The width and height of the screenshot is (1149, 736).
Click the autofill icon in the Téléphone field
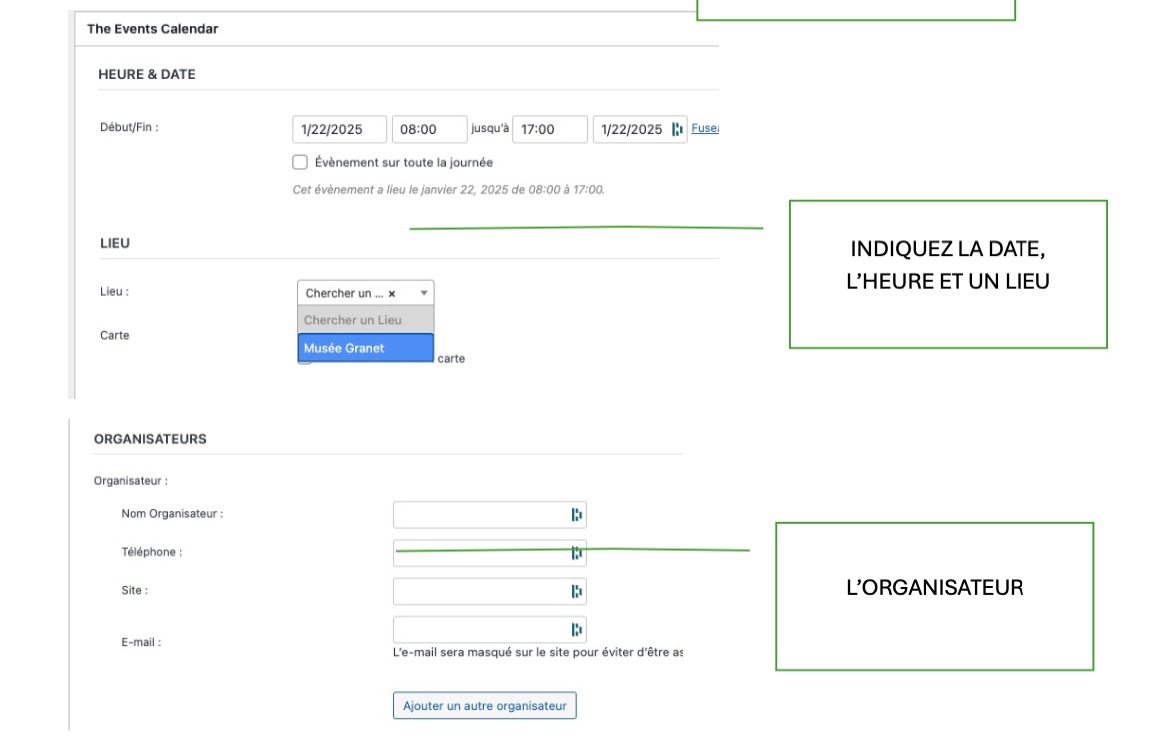click(x=576, y=553)
